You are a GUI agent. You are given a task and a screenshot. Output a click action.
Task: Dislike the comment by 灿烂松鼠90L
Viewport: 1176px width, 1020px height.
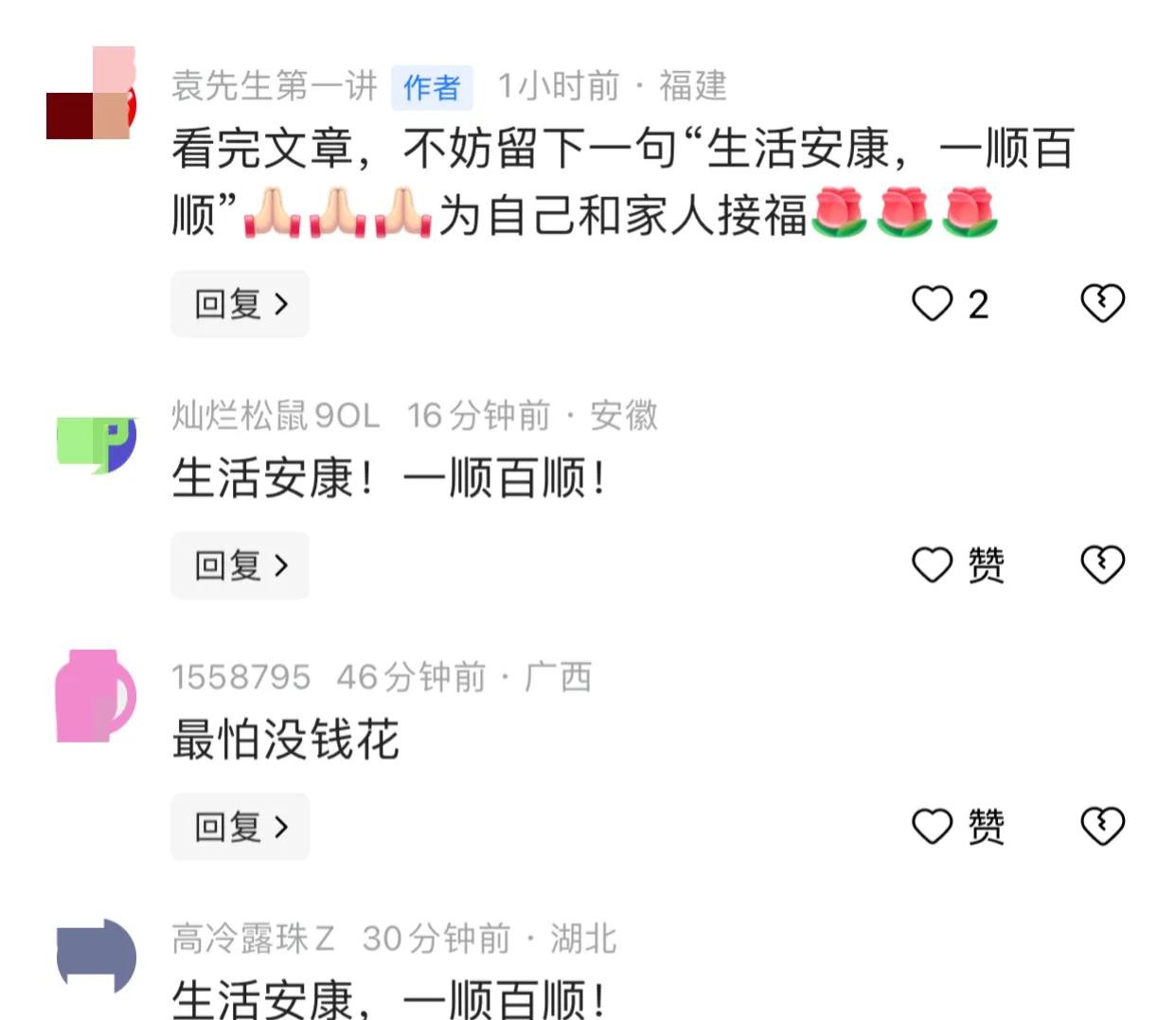1103,564
